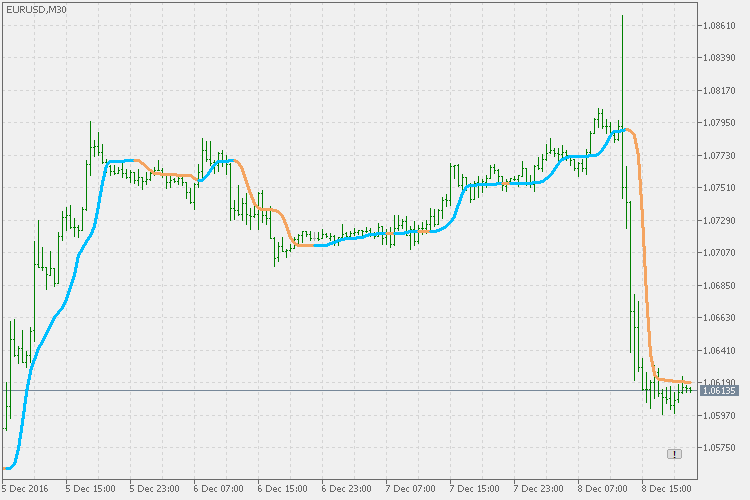The image size is (750, 500).
Task: Click the 8 Dec 15:00 time label
Action: pos(666,489)
